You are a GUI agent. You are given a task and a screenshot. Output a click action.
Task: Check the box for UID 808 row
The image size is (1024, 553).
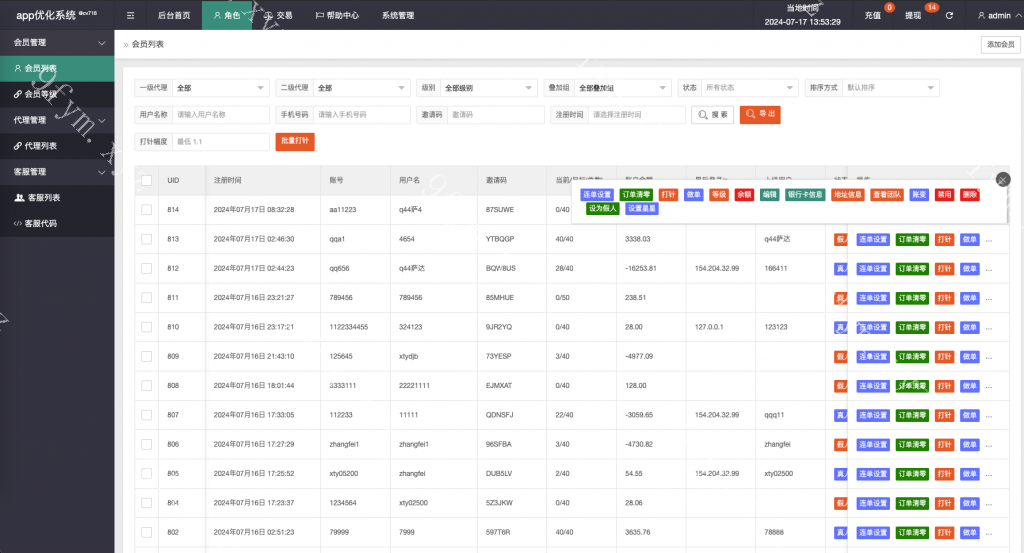click(146, 386)
